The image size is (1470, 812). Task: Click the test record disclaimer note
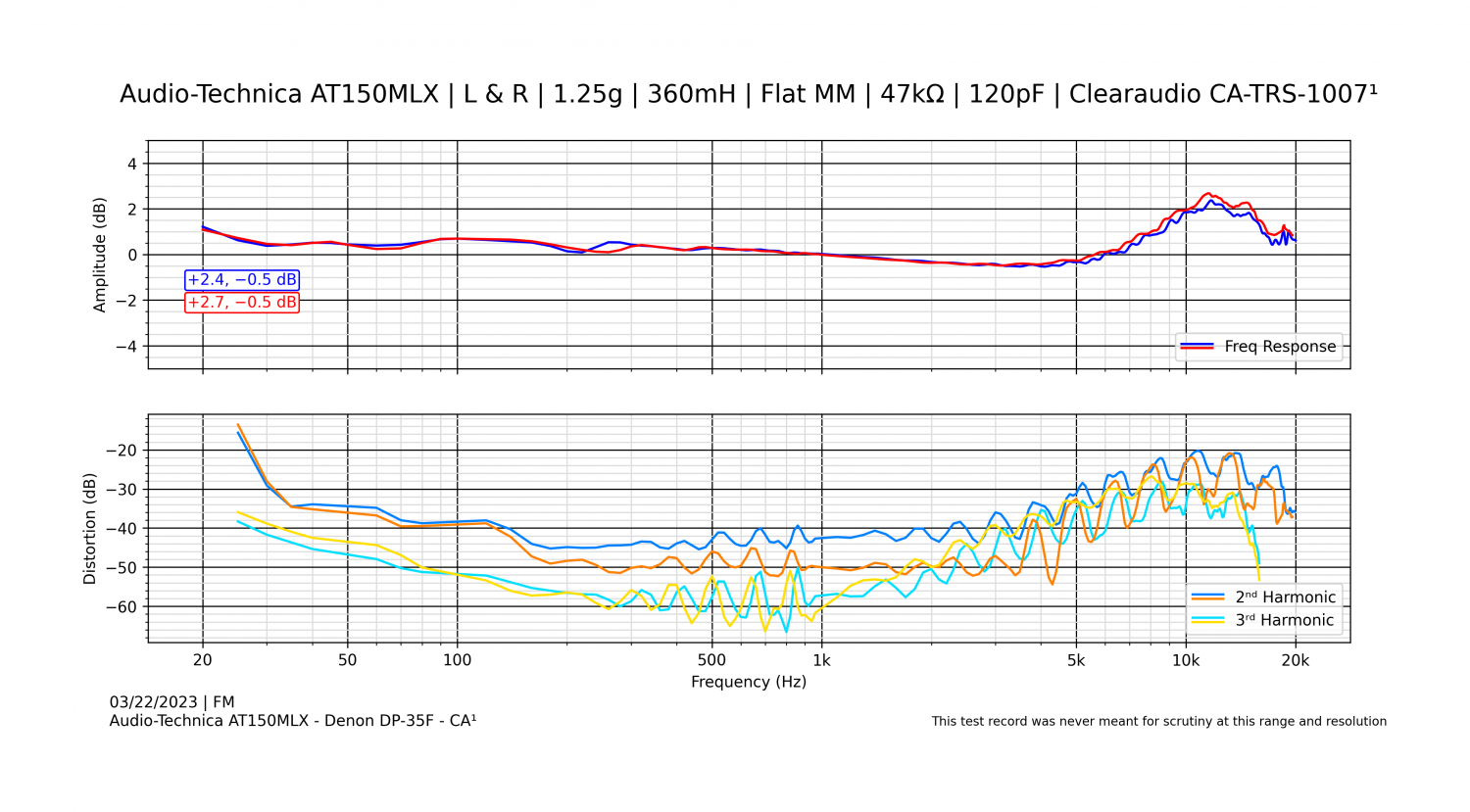(1158, 722)
